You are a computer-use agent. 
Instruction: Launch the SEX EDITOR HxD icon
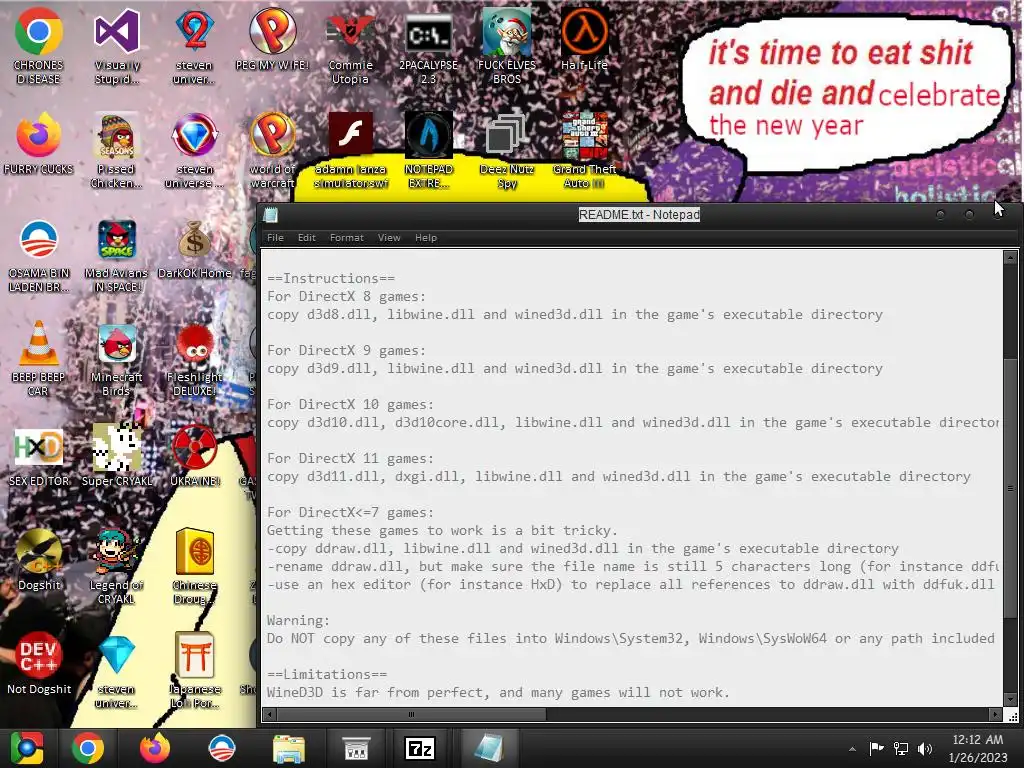(39, 456)
